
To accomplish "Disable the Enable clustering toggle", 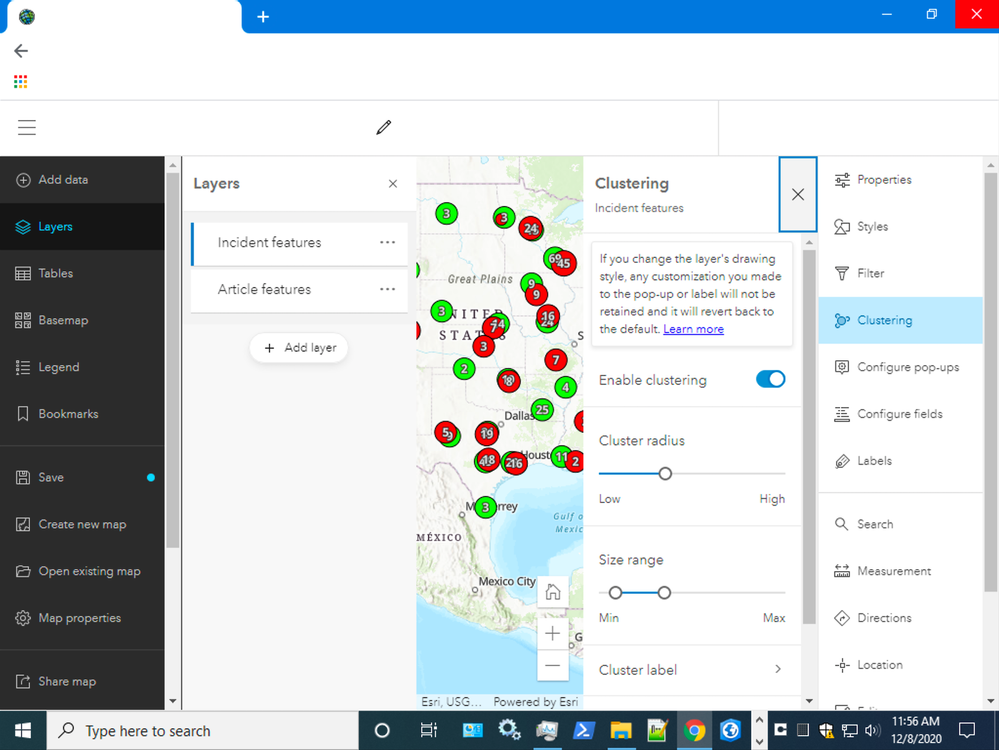I will pyautogui.click(x=770, y=379).
